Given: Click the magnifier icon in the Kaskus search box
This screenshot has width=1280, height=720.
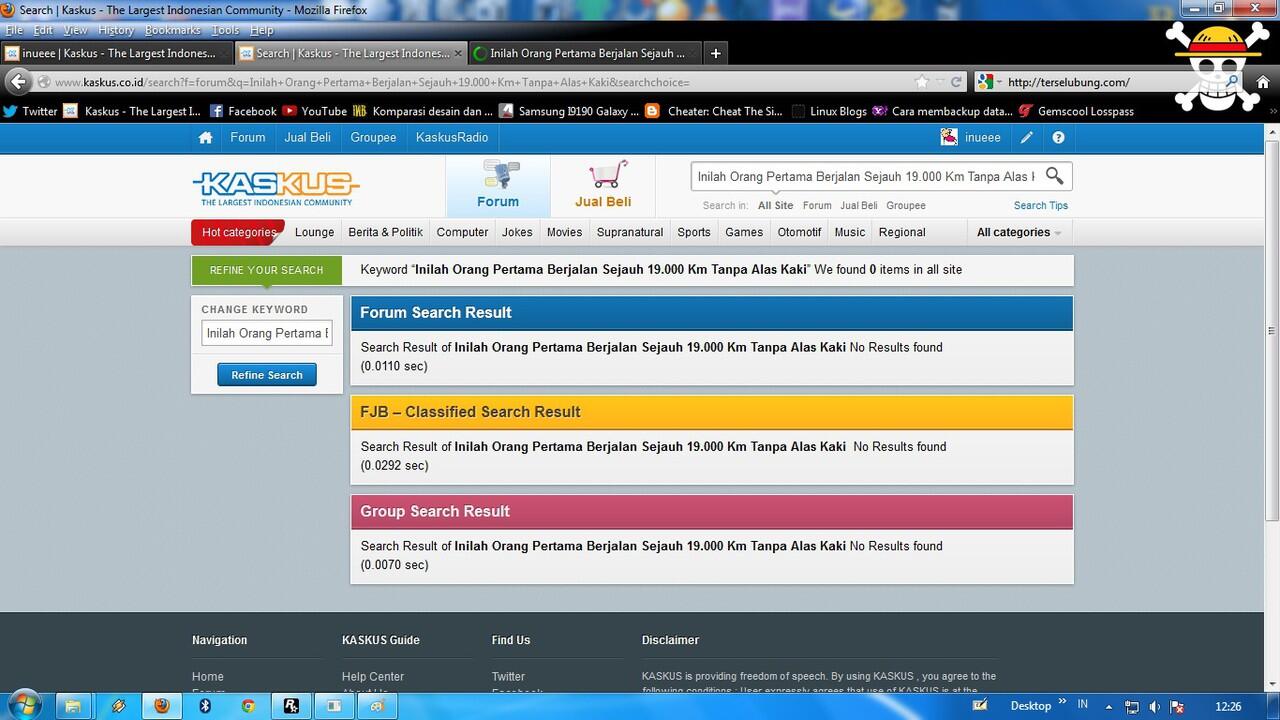Looking at the screenshot, I should pyautogui.click(x=1054, y=176).
